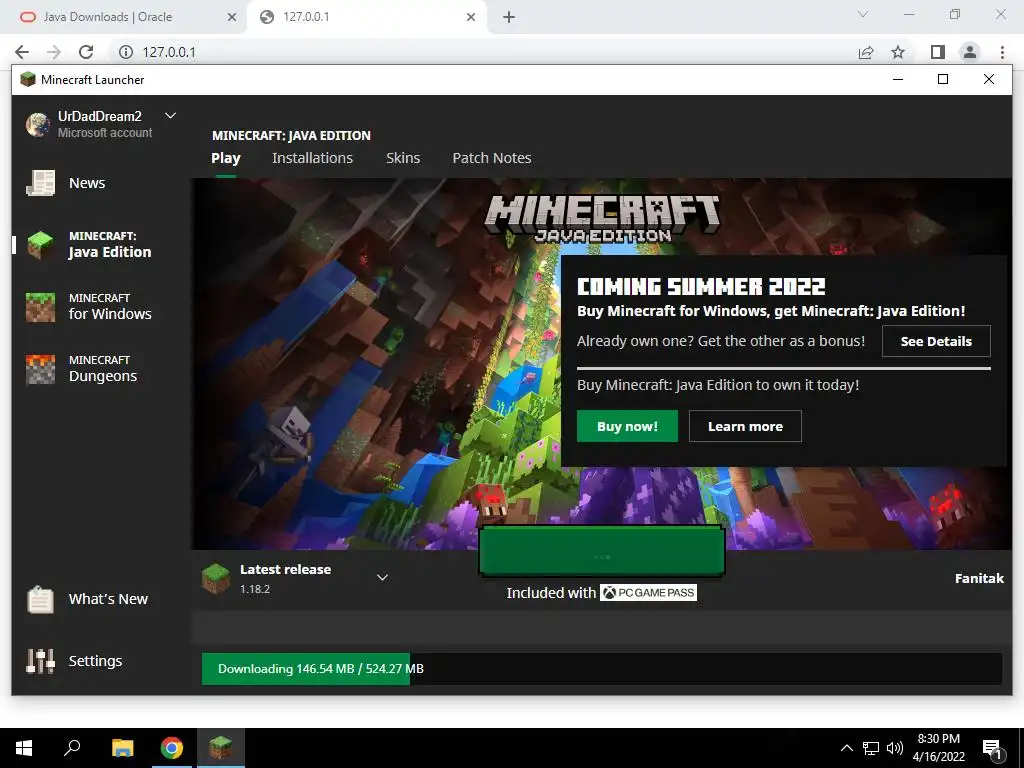Switch to the Play tab
Viewport: 1024px width, 768px height.
226,158
